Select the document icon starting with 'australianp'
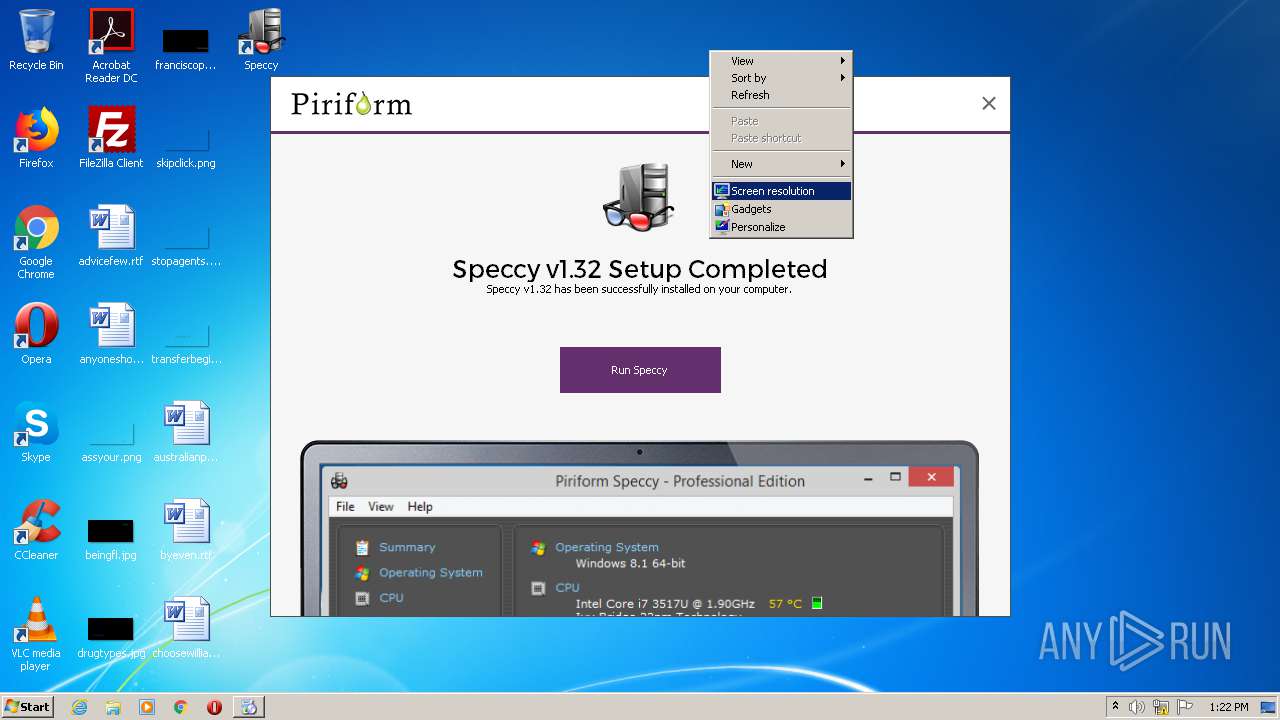1280x720 pixels. point(186,432)
